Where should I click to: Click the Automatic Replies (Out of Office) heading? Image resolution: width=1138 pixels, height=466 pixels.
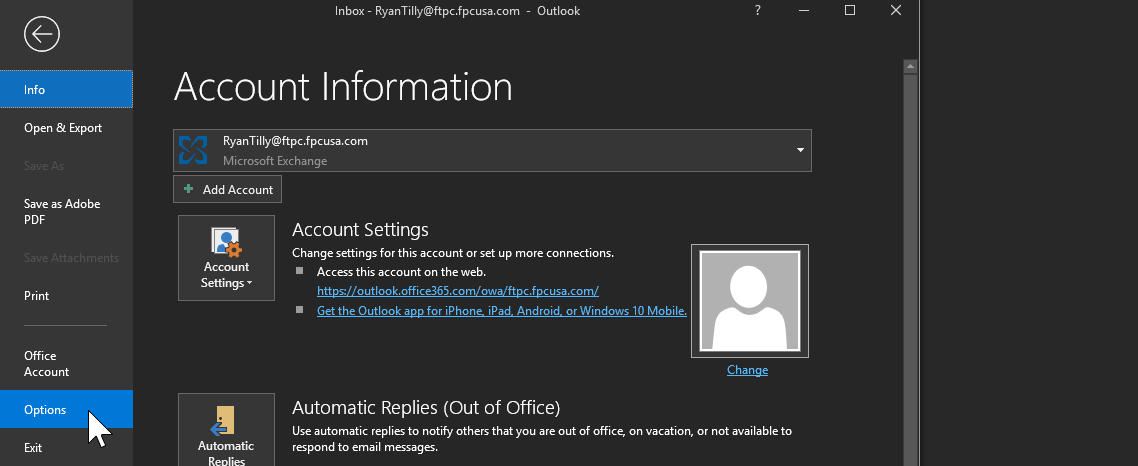(426, 406)
